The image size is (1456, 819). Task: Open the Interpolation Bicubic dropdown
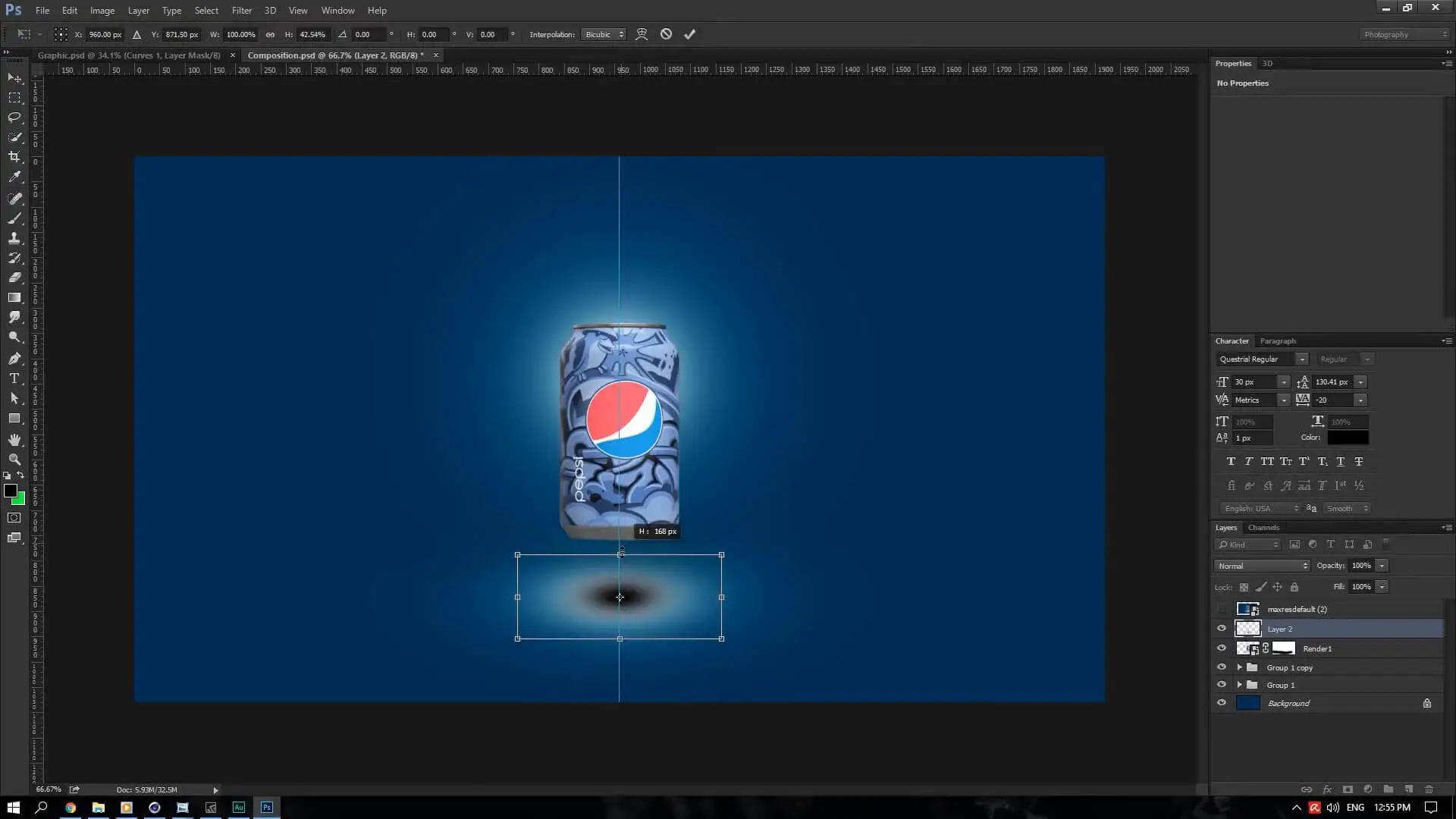pos(604,34)
